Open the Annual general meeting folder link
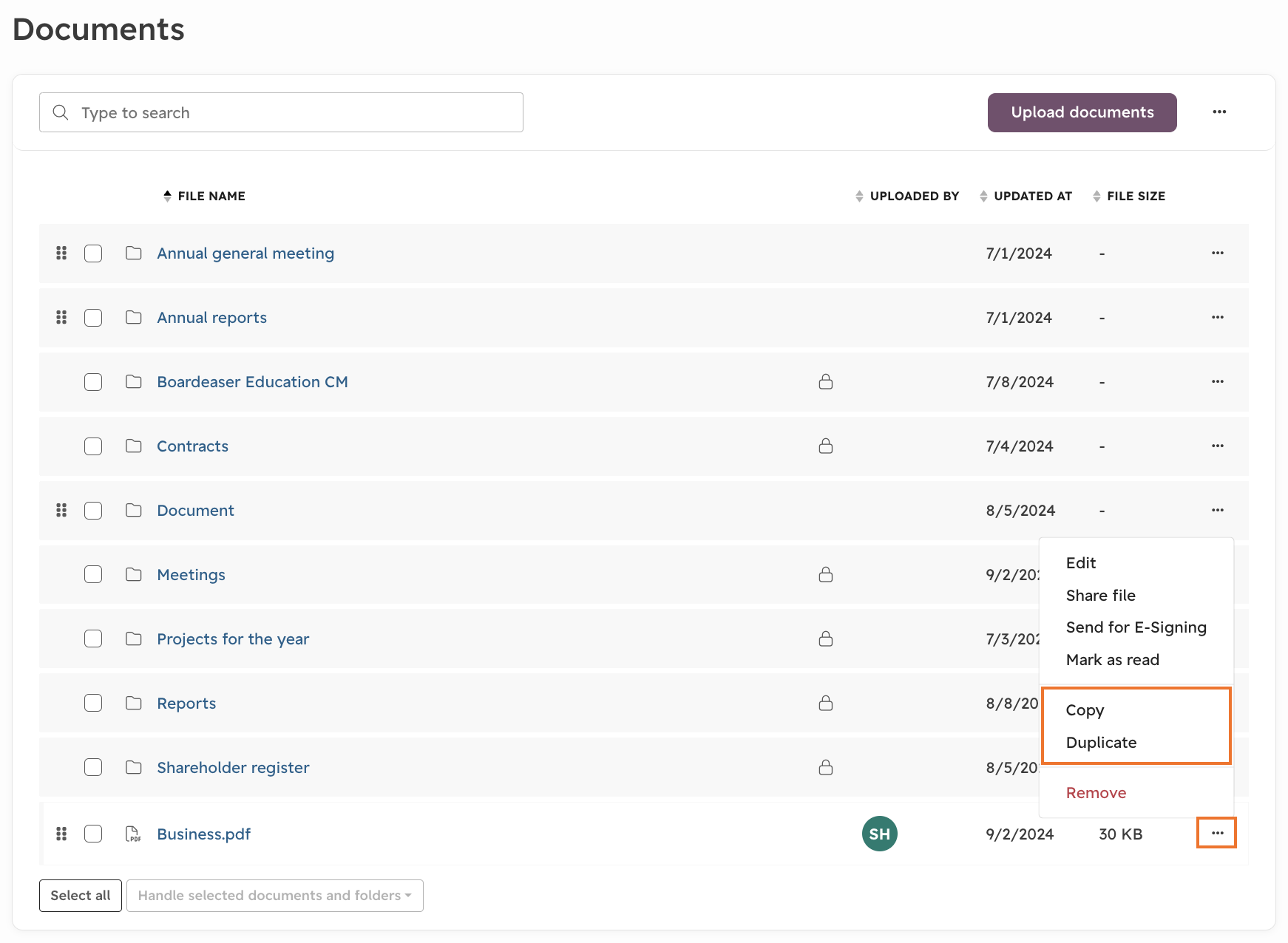The width and height of the screenshot is (1288, 943). [245, 253]
